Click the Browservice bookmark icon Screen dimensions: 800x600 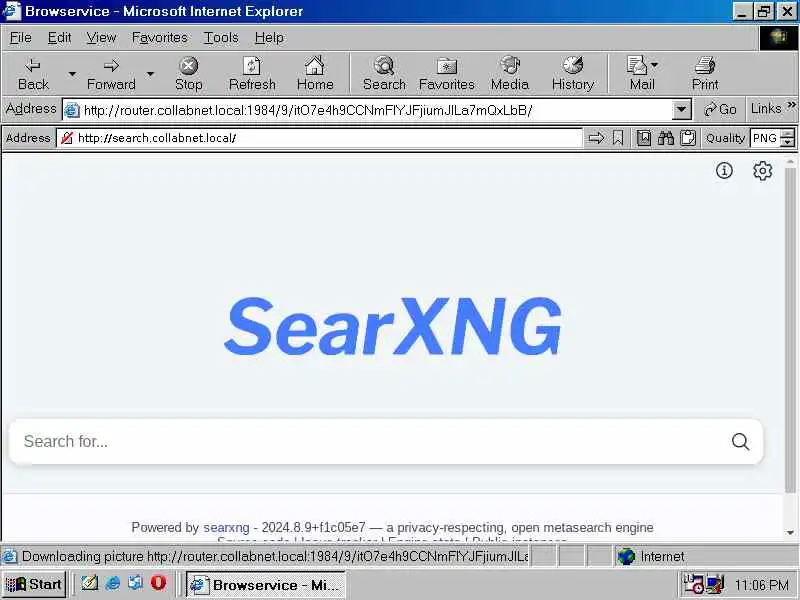click(618, 138)
